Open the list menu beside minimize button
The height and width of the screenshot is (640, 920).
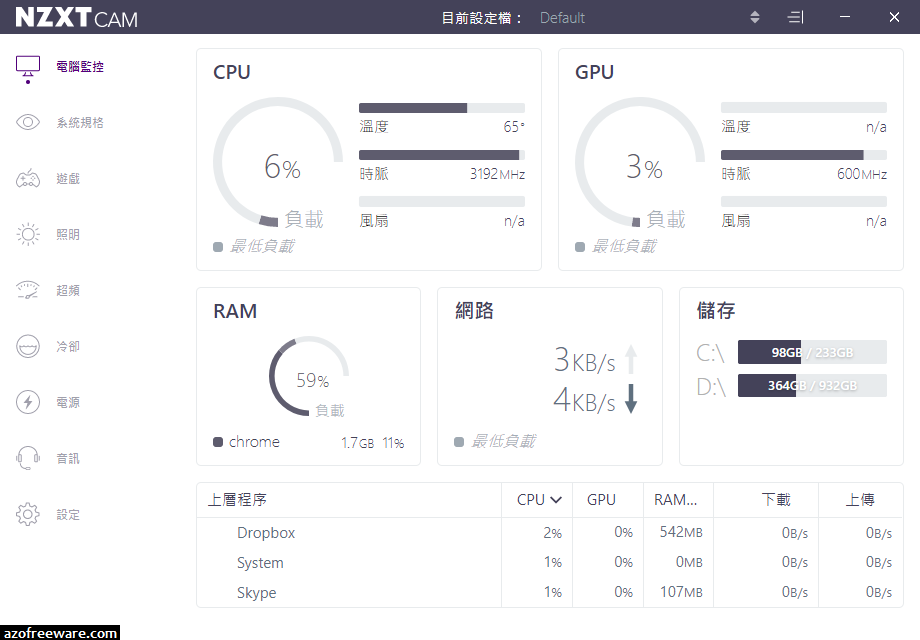[x=795, y=16]
